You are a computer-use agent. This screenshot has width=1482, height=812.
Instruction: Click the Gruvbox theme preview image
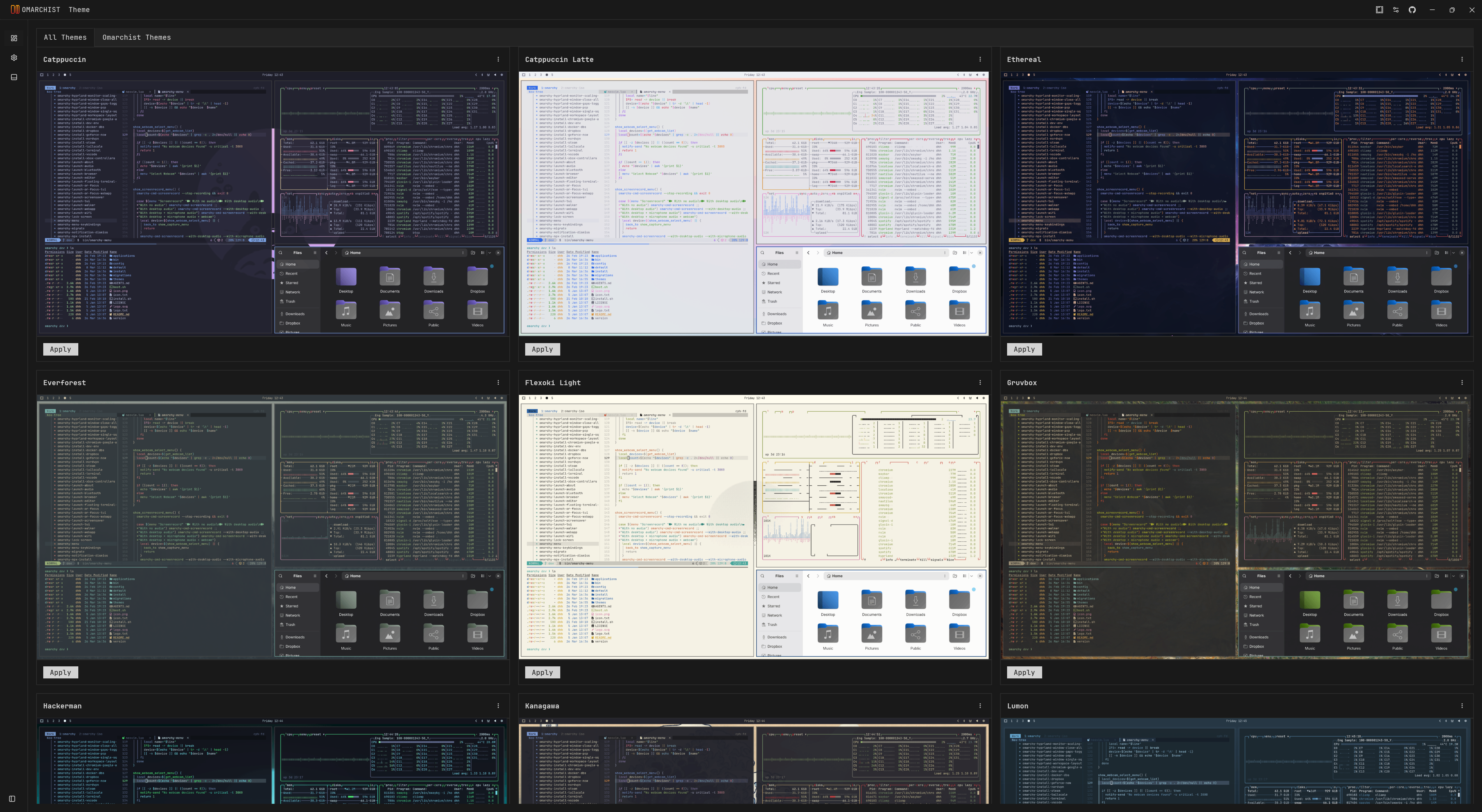click(1236, 527)
